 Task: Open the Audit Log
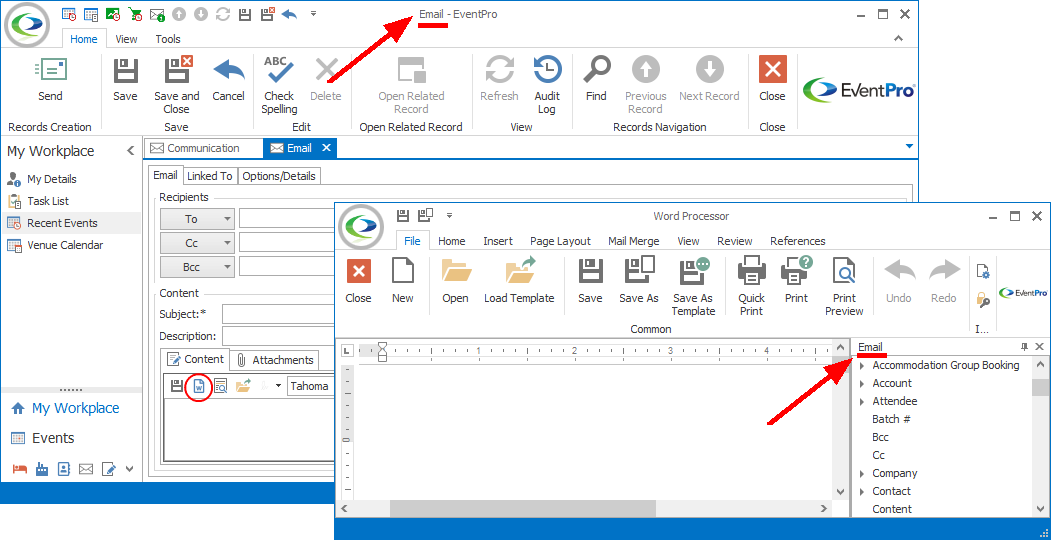click(x=547, y=85)
